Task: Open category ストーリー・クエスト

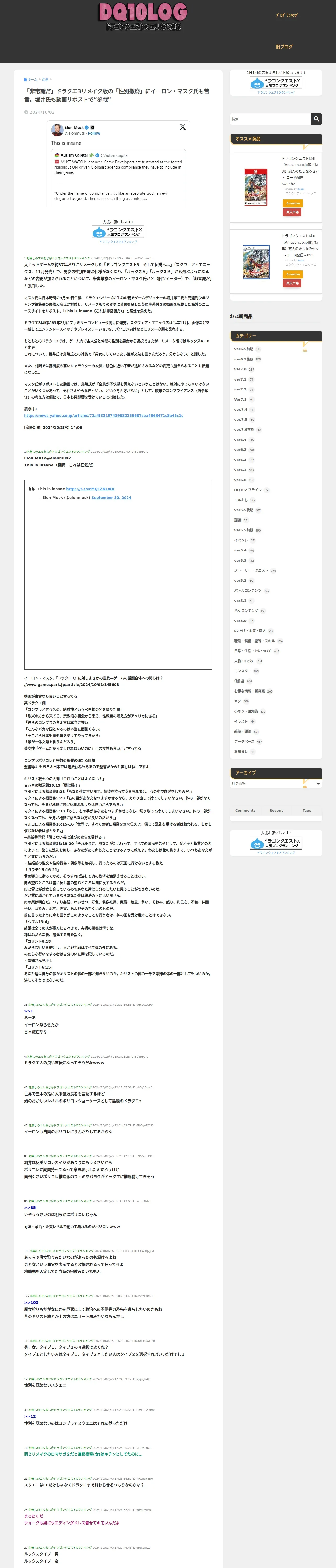Action: click(x=251, y=570)
